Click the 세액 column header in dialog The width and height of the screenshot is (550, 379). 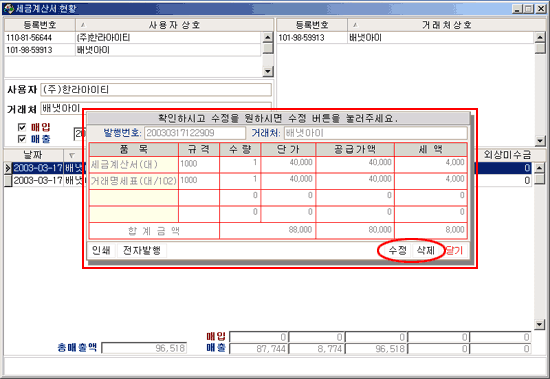point(431,149)
